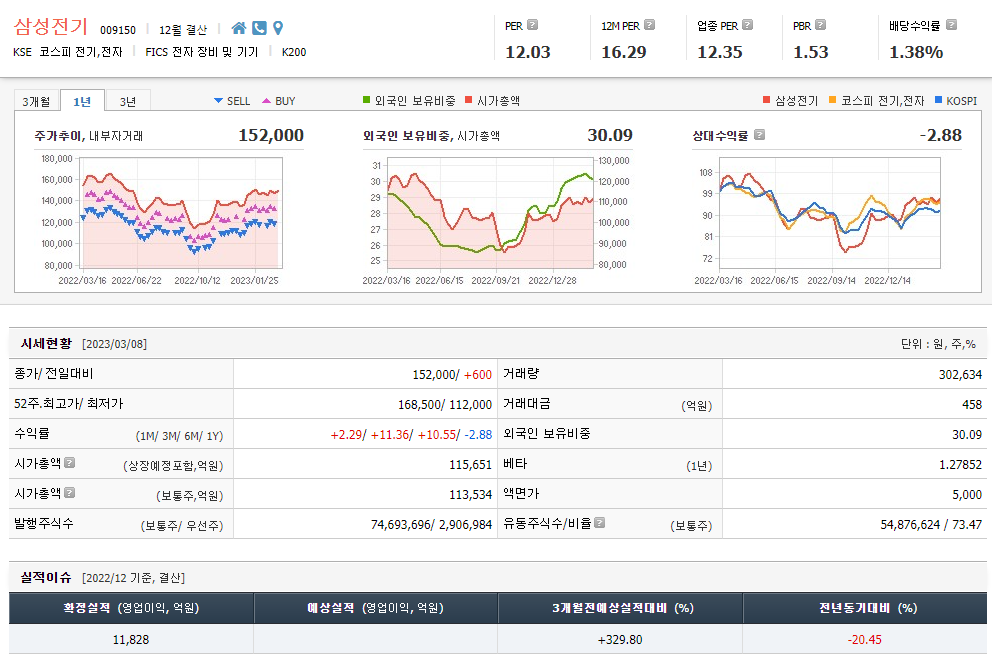Screen dimensions: 992x662
Task: Click the 예상실적 column header
Action: [375, 608]
